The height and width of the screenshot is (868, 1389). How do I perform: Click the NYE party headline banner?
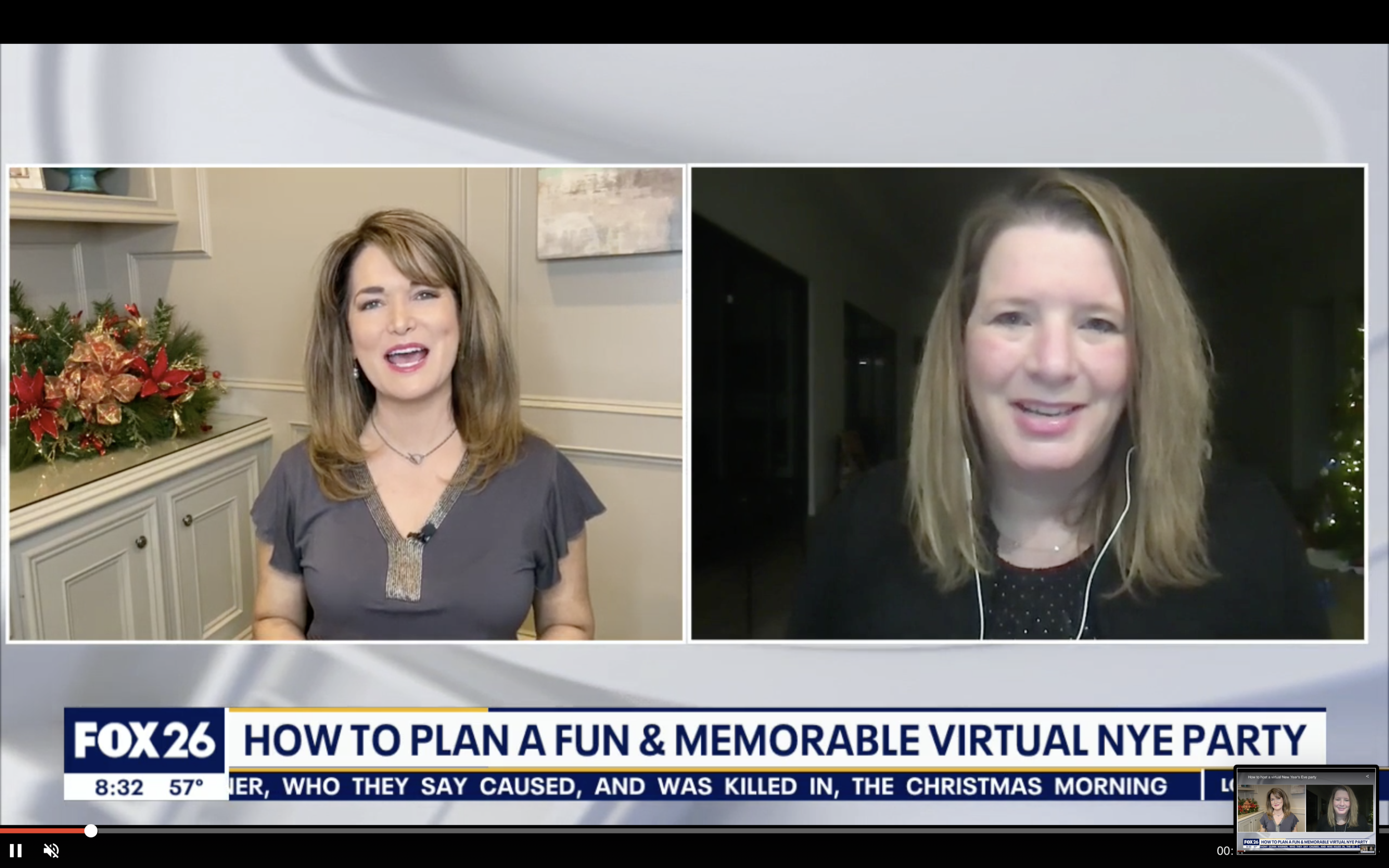pos(775,741)
